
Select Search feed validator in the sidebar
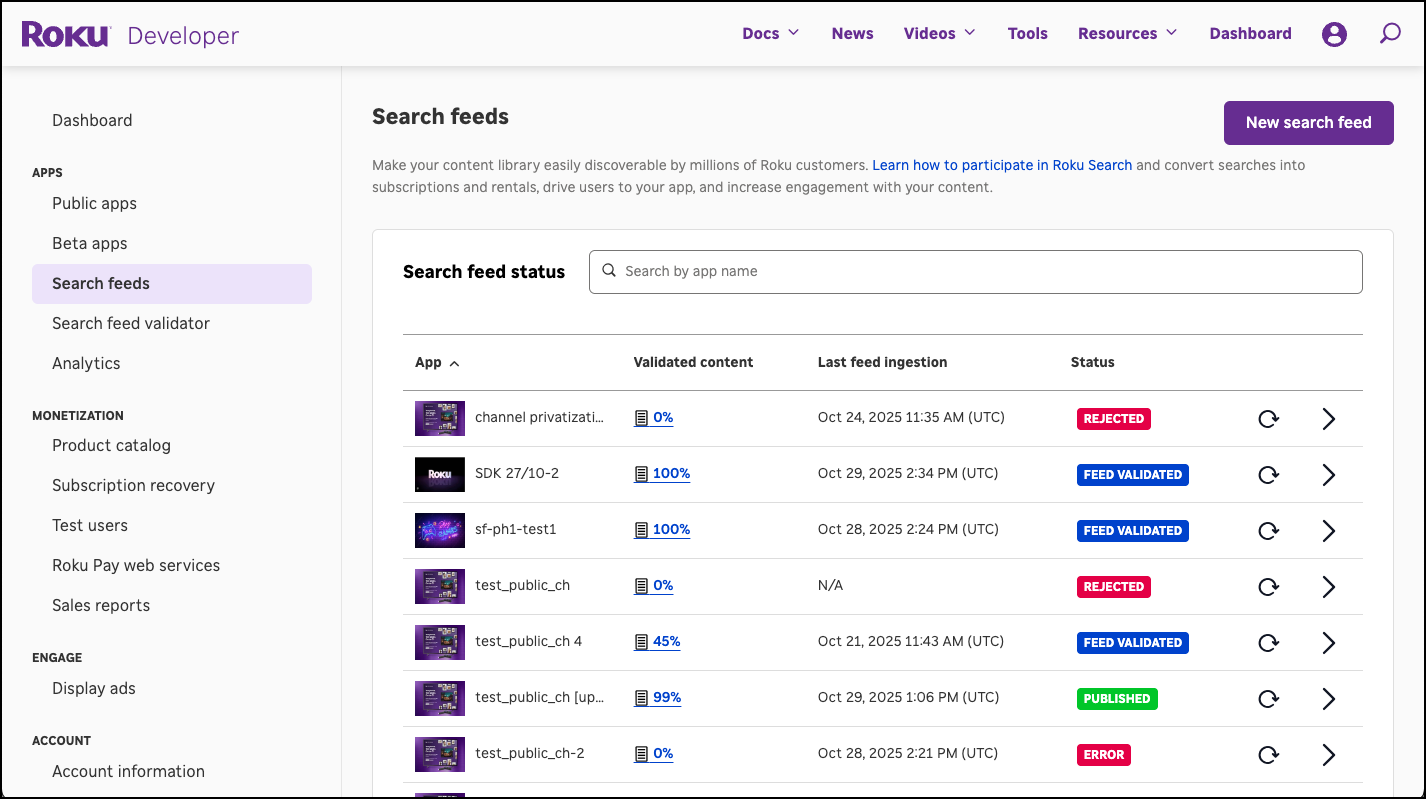tap(131, 323)
